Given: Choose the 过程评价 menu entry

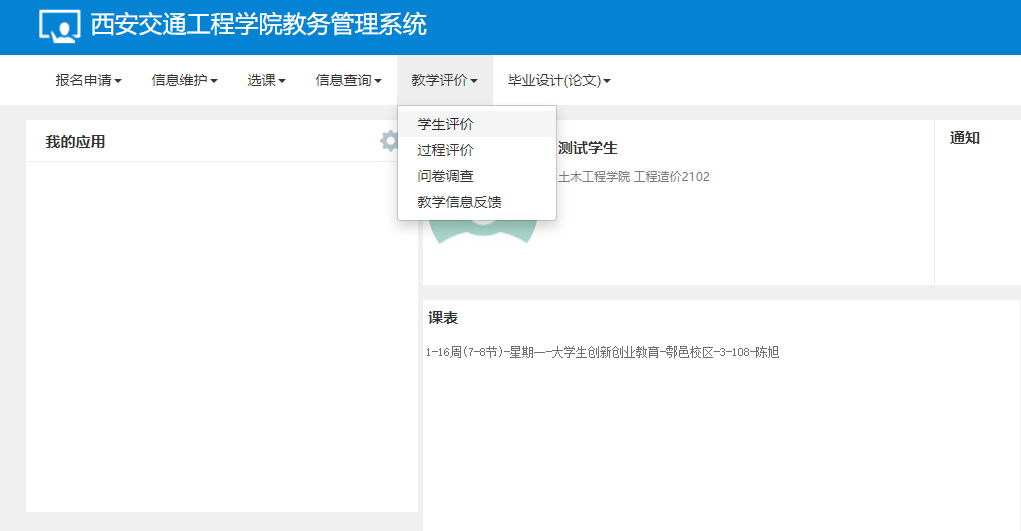Looking at the screenshot, I should click(x=445, y=150).
